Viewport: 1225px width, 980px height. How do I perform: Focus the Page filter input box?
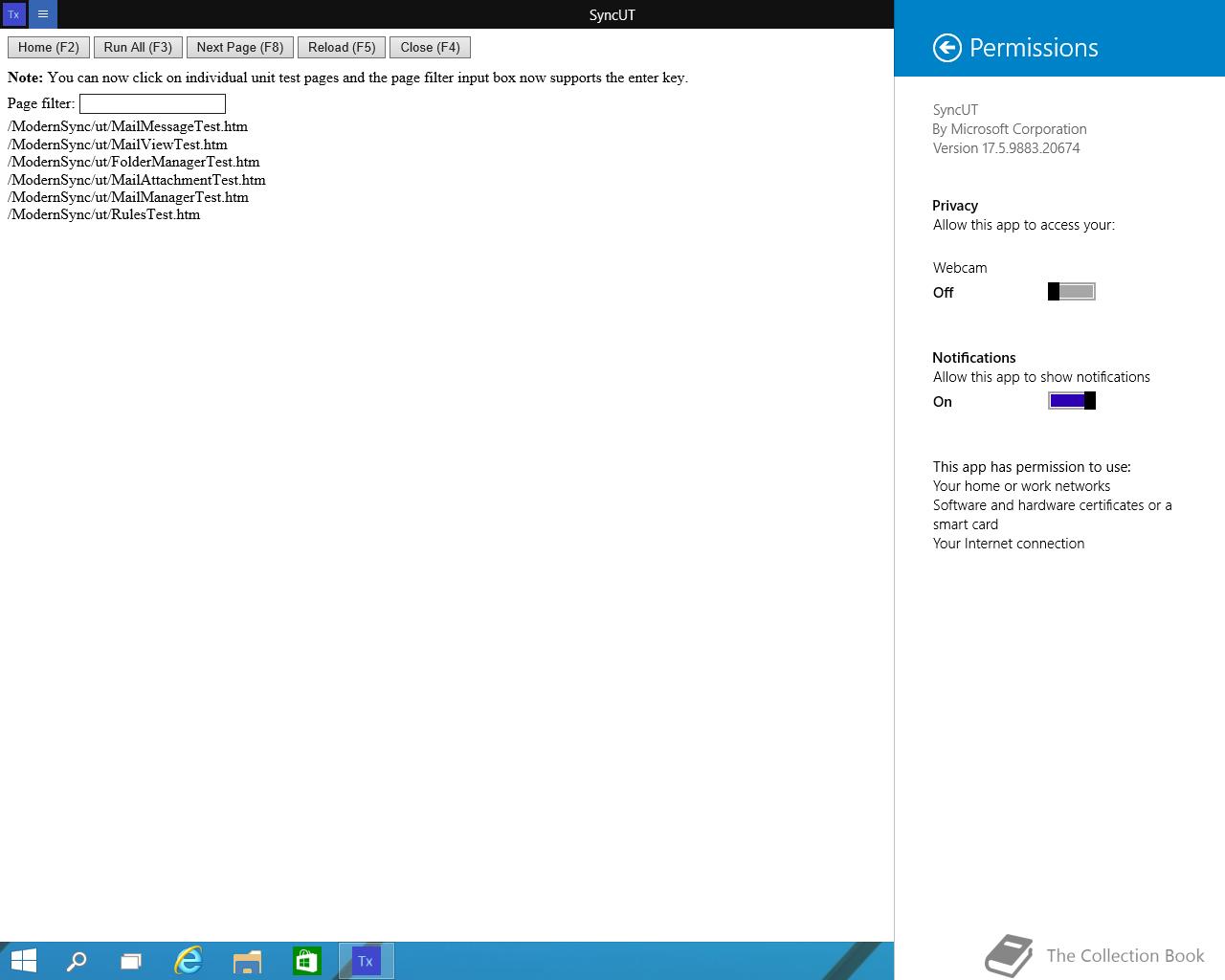152,103
